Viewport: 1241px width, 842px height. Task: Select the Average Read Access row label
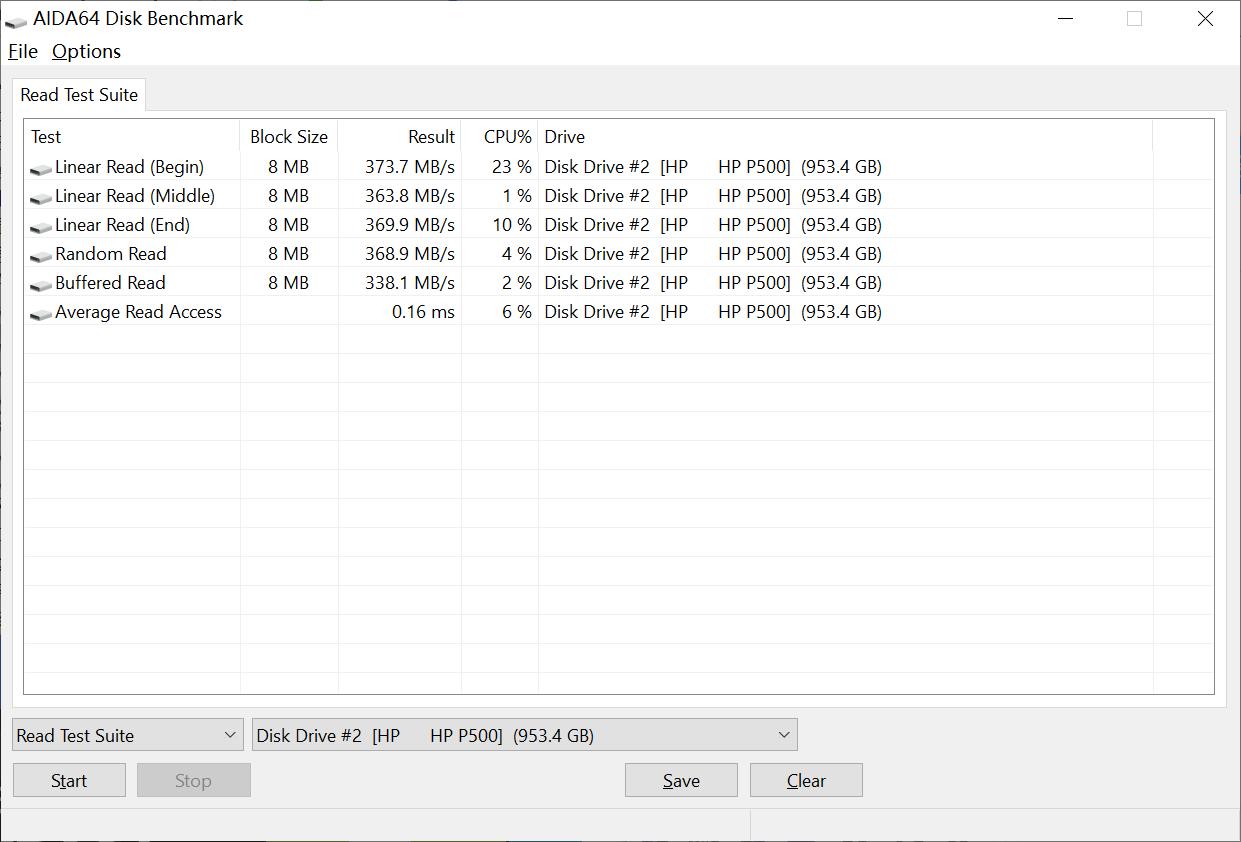tap(138, 311)
